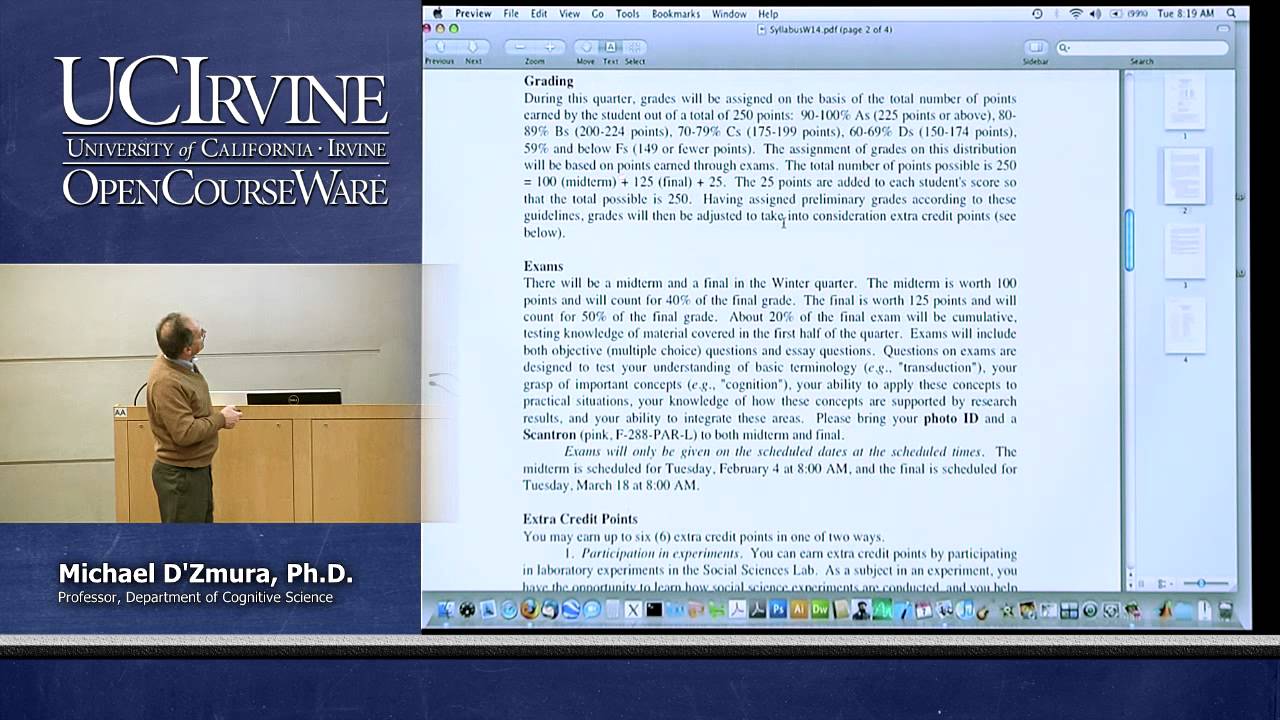Open the Edit menu
The height and width of the screenshot is (720, 1280).
coord(539,14)
